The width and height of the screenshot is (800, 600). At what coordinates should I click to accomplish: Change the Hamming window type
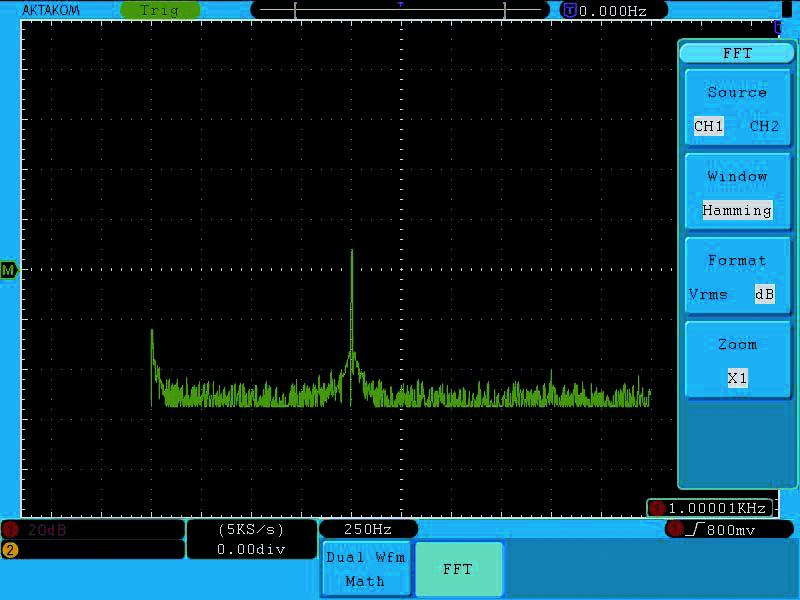(x=737, y=210)
